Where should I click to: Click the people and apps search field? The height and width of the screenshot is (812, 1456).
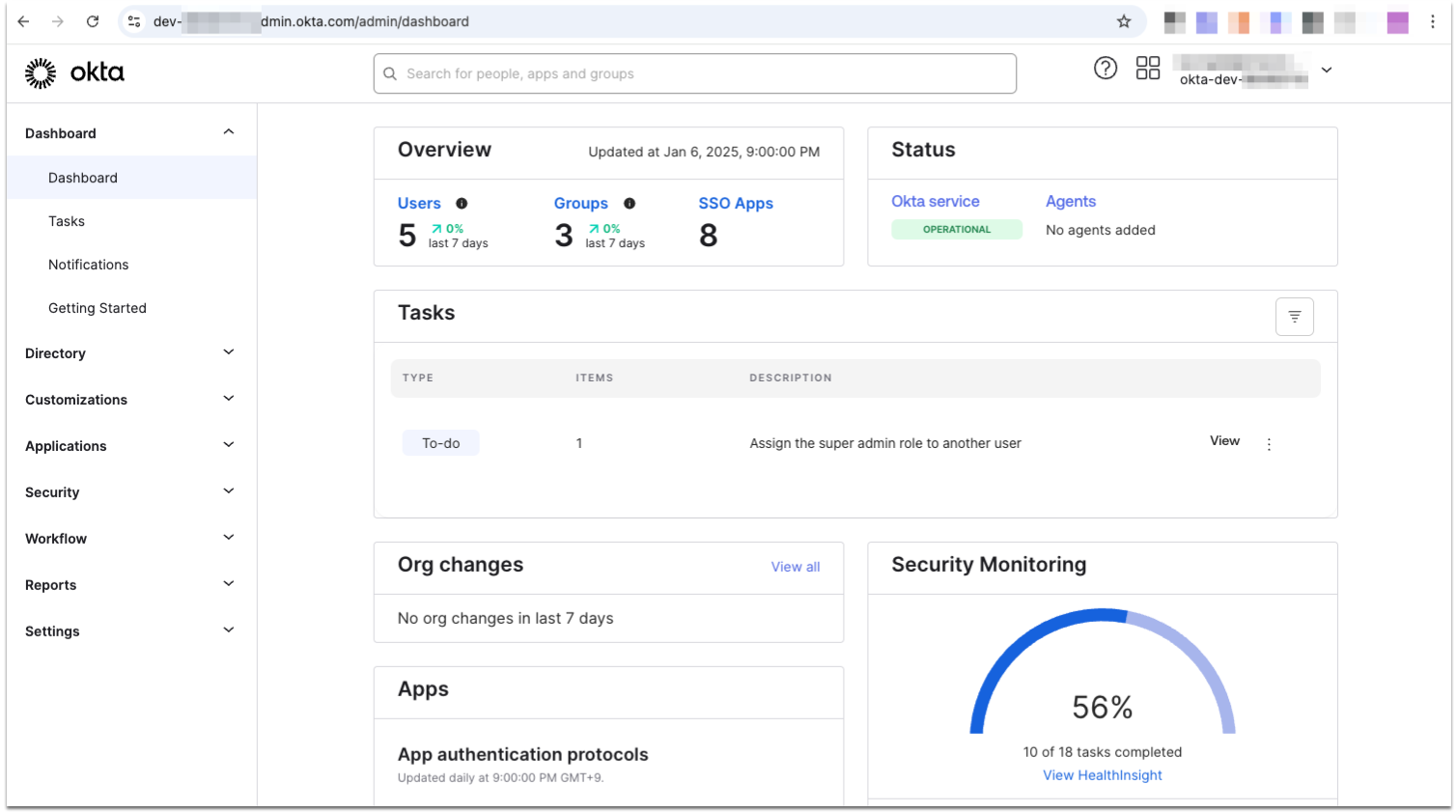coord(694,73)
